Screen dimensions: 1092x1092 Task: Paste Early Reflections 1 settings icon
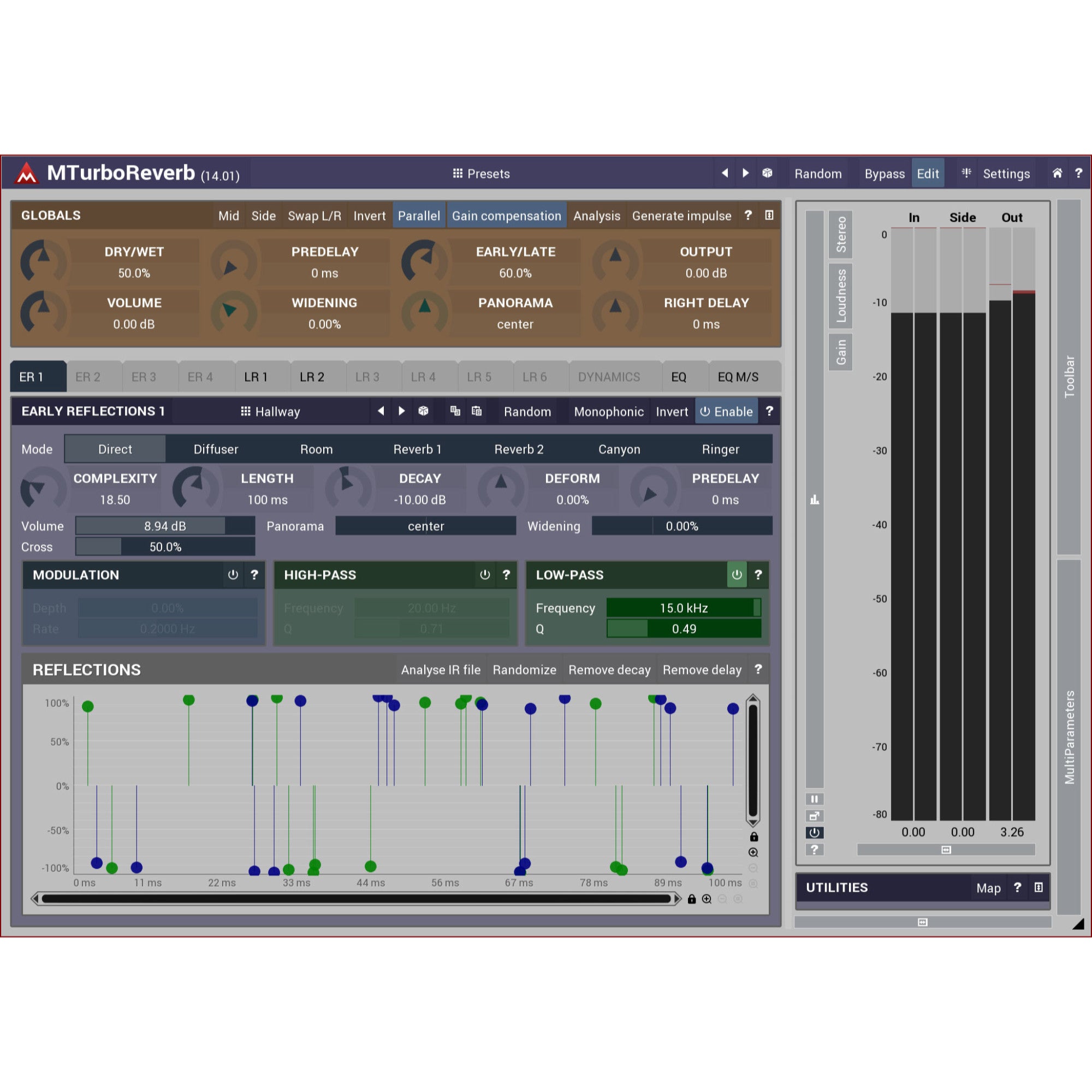pyautogui.click(x=477, y=411)
